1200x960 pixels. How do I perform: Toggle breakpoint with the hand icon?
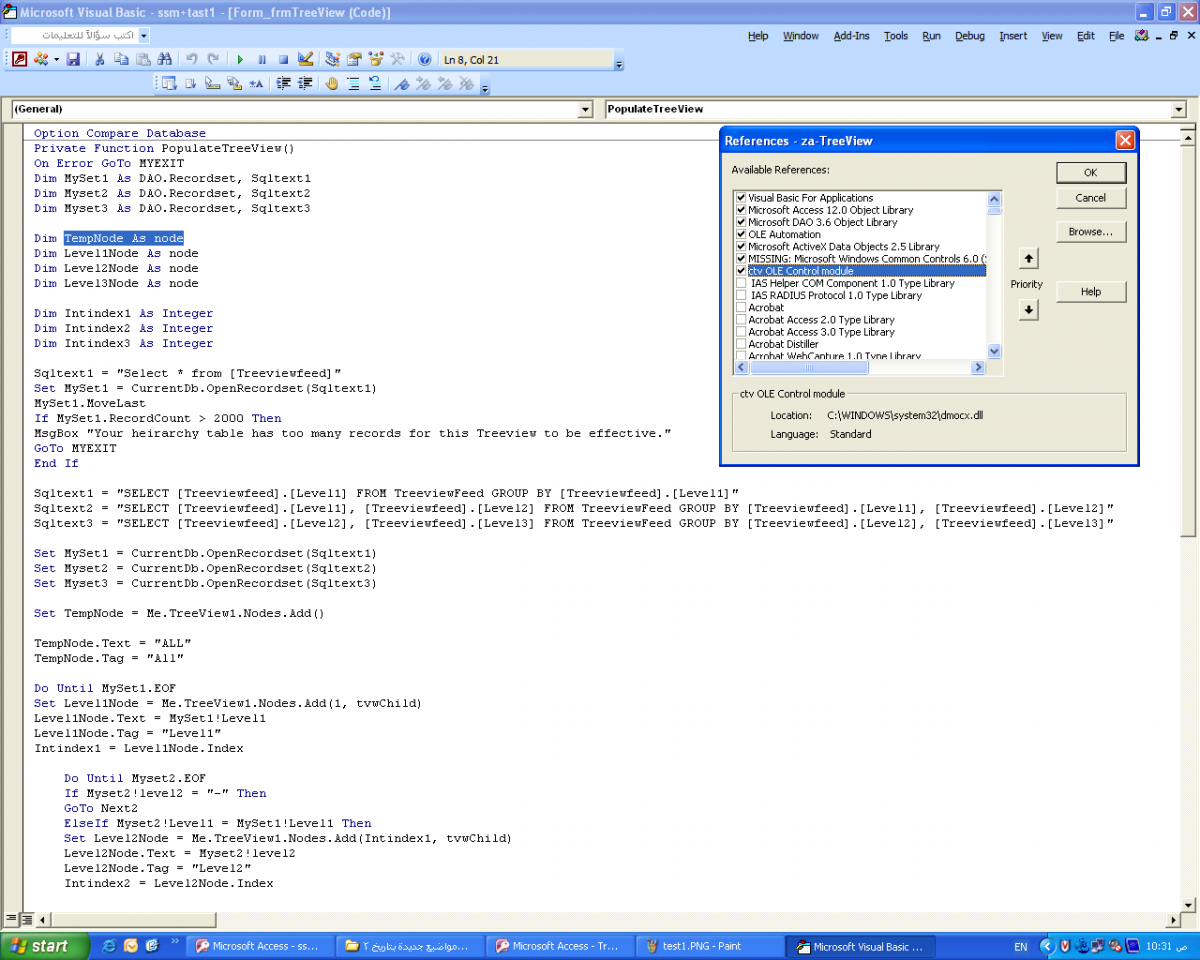pos(332,84)
